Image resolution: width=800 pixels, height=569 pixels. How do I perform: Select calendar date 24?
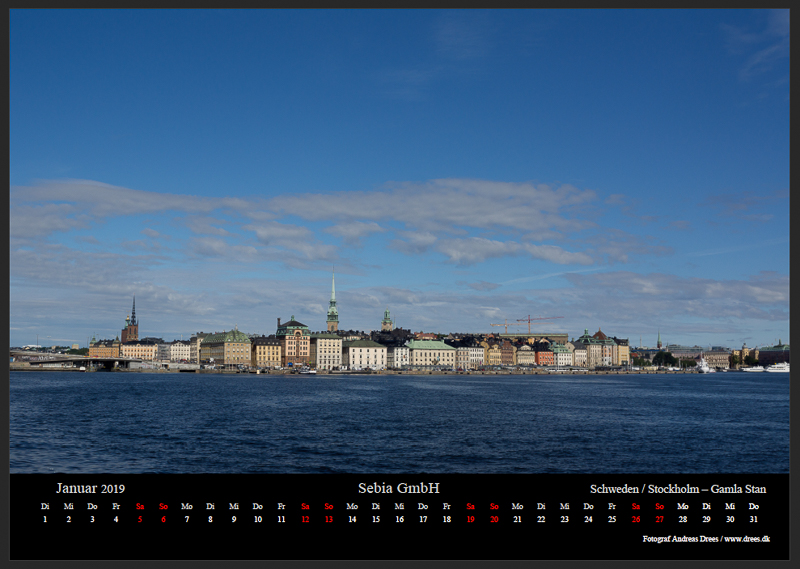[588, 519]
